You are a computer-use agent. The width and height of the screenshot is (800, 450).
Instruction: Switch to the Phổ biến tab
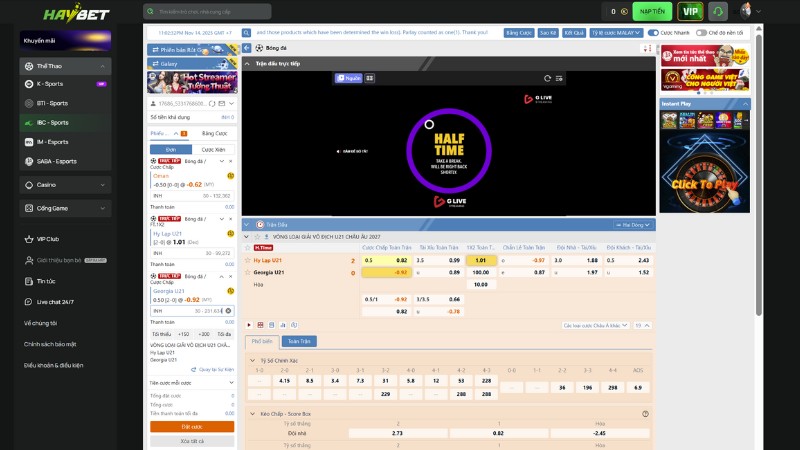pos(262,341)
